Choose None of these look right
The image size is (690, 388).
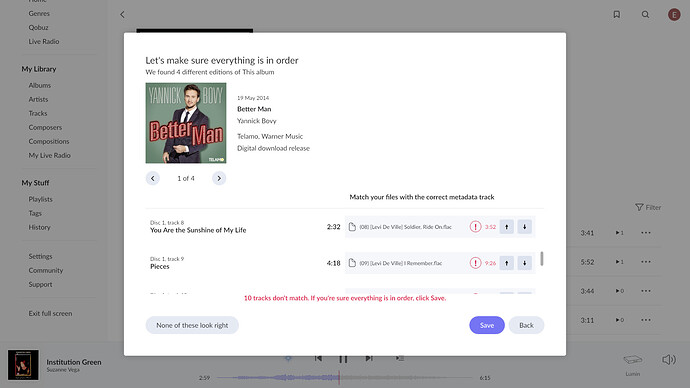point(192,325)
